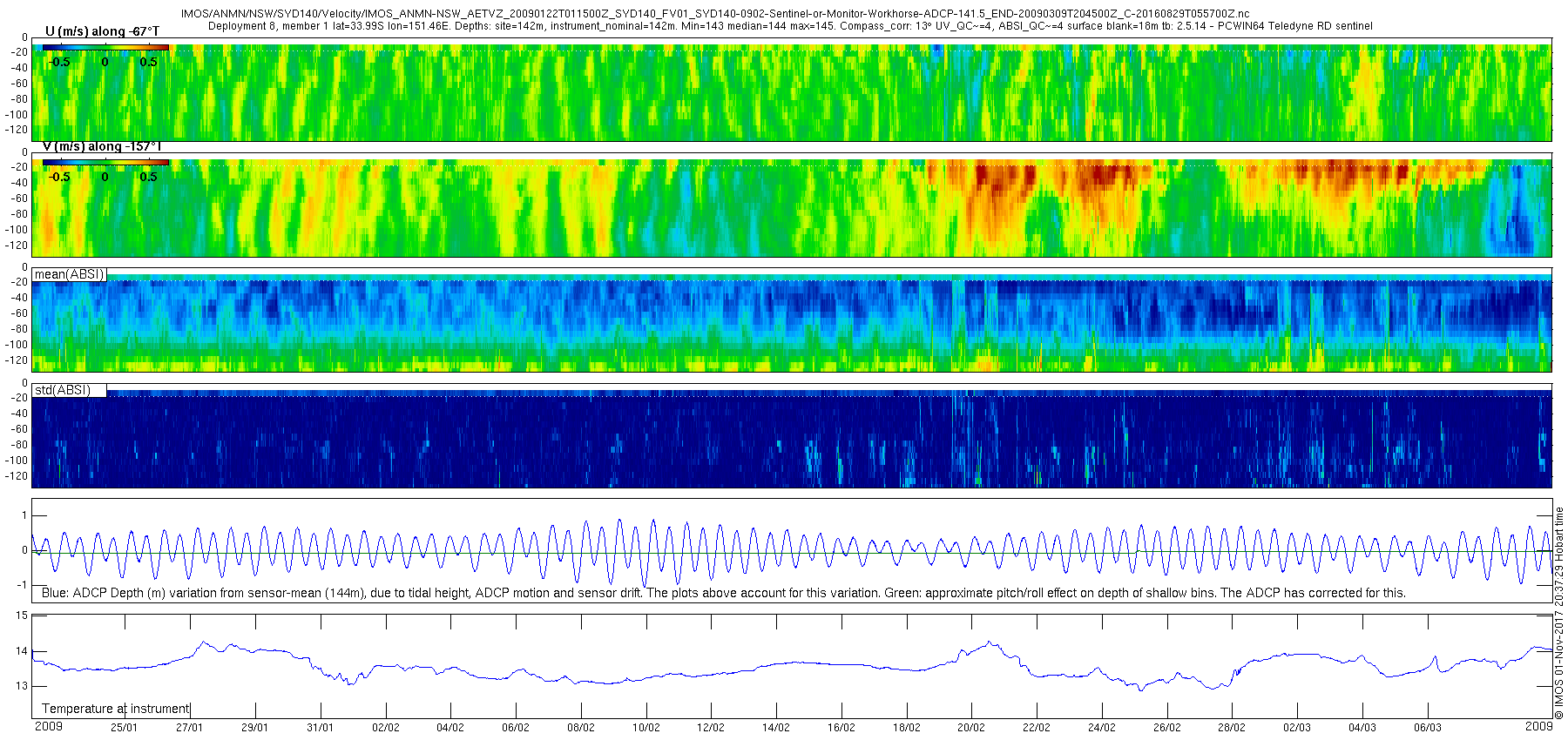This screenshot has height=740, width=1568.
Task: Select the 'V (m/s) along -157°T' label
Action: (x=102, y=146)
